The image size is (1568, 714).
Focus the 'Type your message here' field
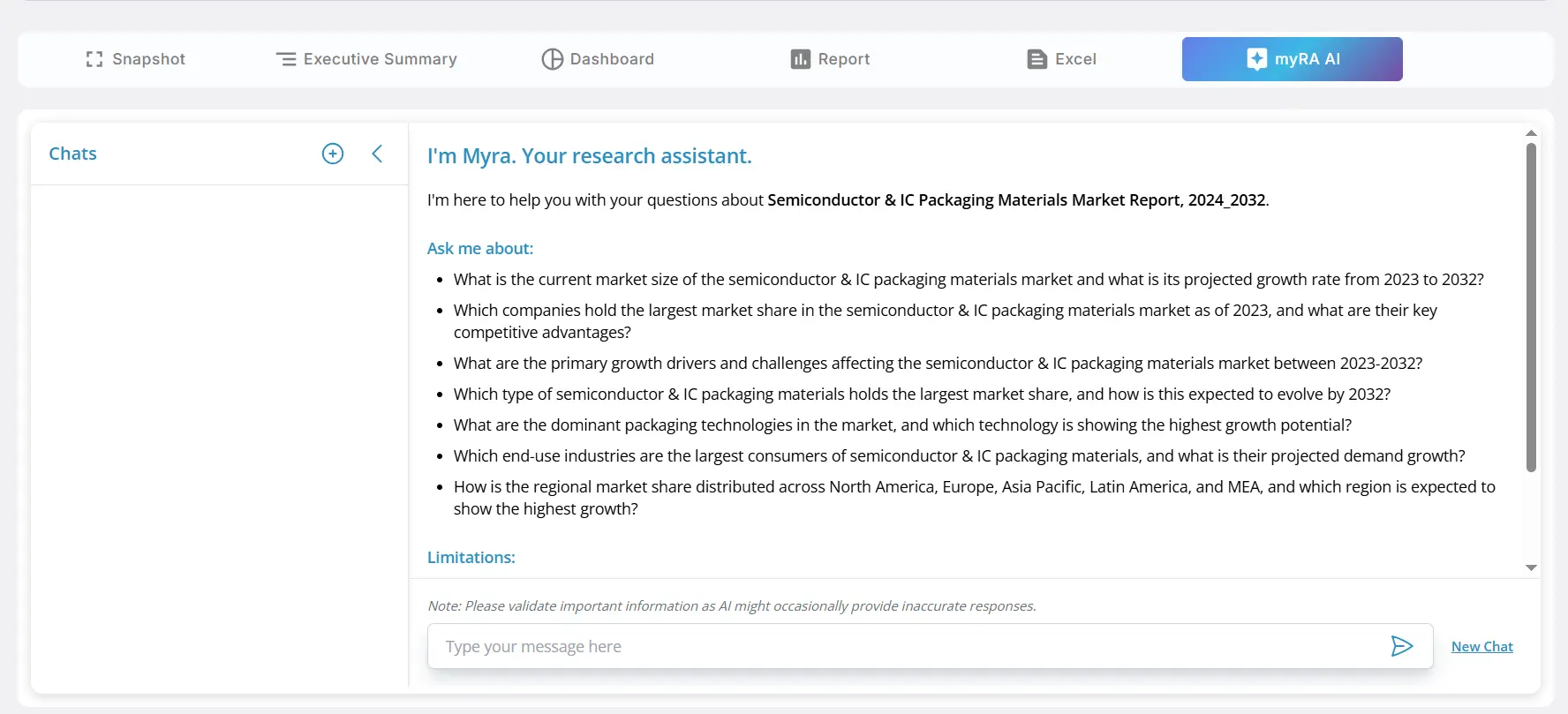[909, 646]
